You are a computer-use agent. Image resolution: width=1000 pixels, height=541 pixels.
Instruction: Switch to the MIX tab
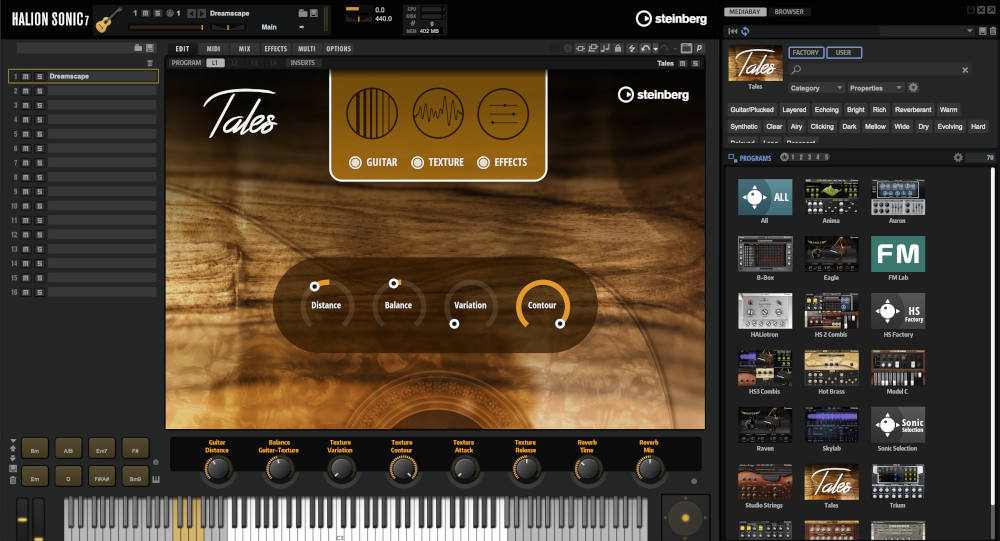pos(244,48)
